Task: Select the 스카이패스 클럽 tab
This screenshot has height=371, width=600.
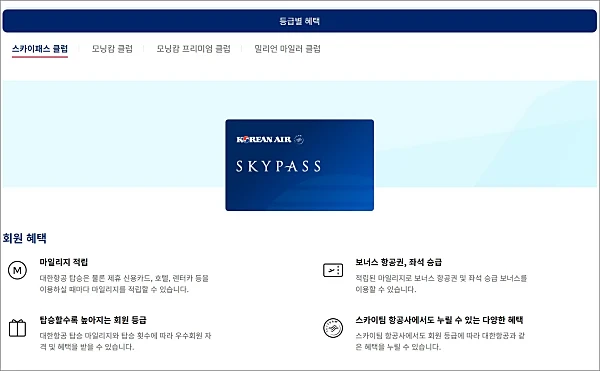Action: point(40,49)
